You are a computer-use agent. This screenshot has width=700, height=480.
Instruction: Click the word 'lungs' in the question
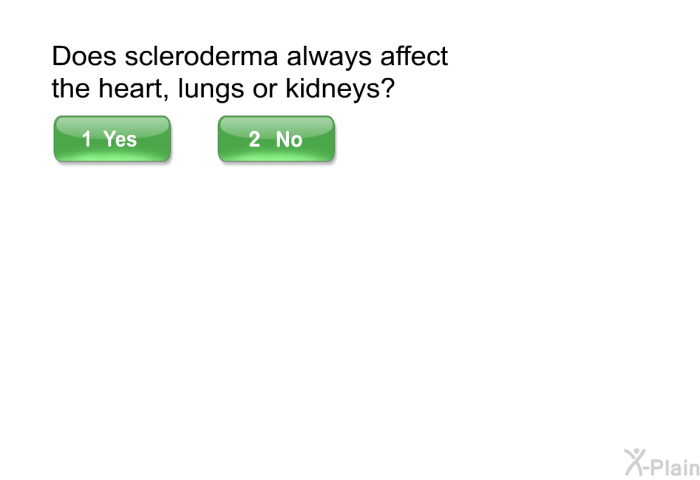[x=211, y=89]
